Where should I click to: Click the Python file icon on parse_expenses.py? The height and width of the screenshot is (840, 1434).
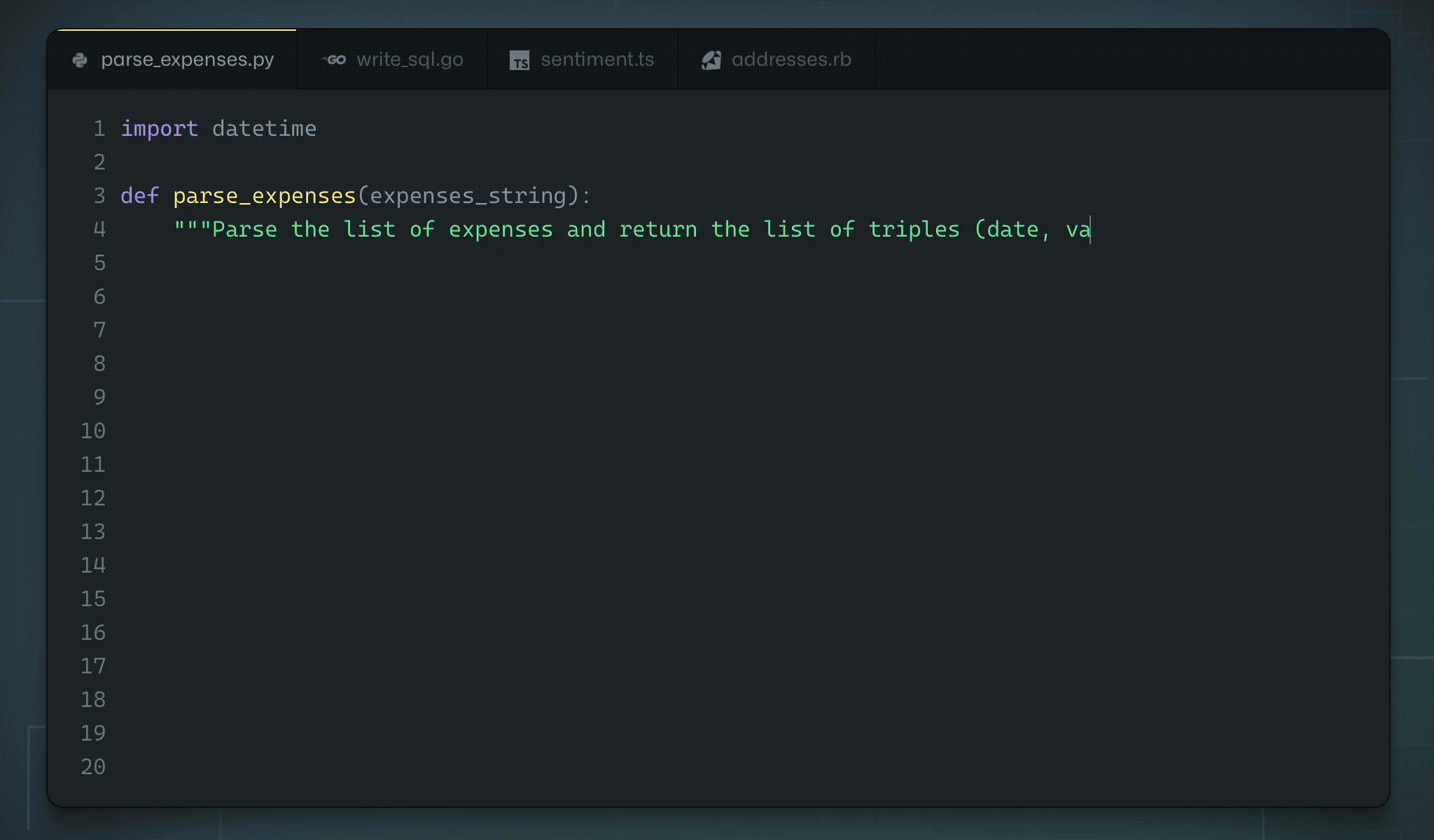click(x=81, y=58)
